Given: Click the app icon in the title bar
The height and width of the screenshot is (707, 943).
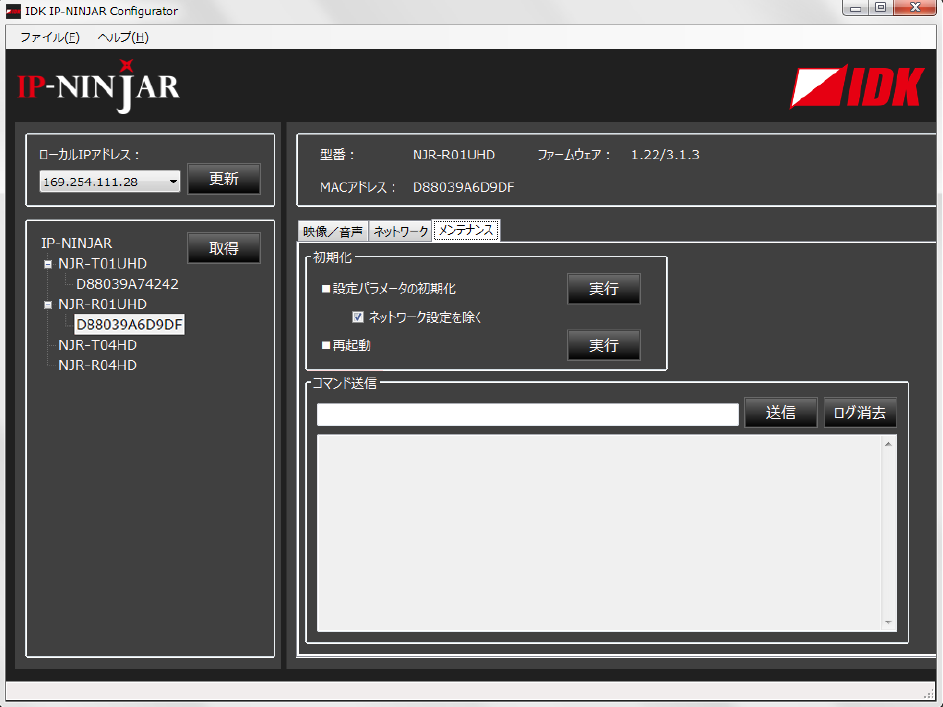Looking at the screenshot, I should click(x=13, y=11).
